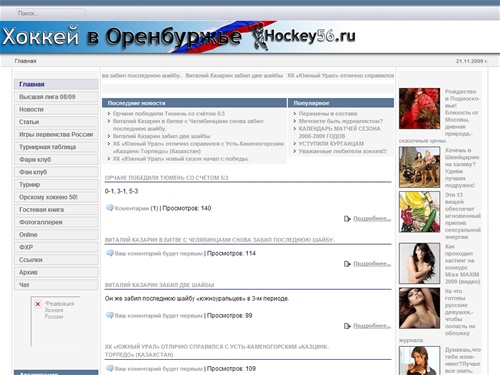Viewport: 500px width, 375px height.
Task: Select Игры первенства России menu item
Action: [56, 134]
